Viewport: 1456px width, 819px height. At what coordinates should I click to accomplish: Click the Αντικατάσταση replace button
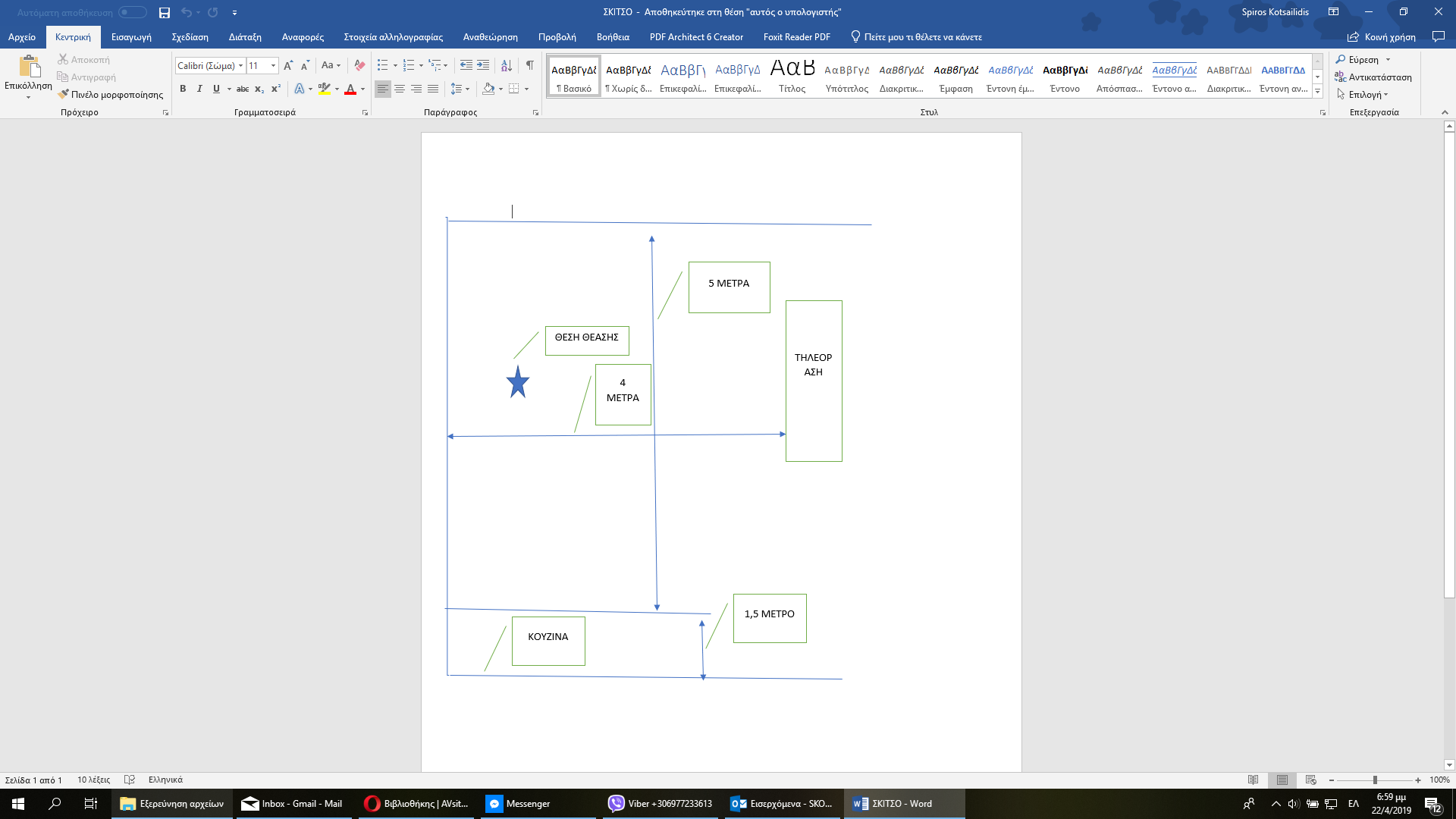(x=1373, y=77)
